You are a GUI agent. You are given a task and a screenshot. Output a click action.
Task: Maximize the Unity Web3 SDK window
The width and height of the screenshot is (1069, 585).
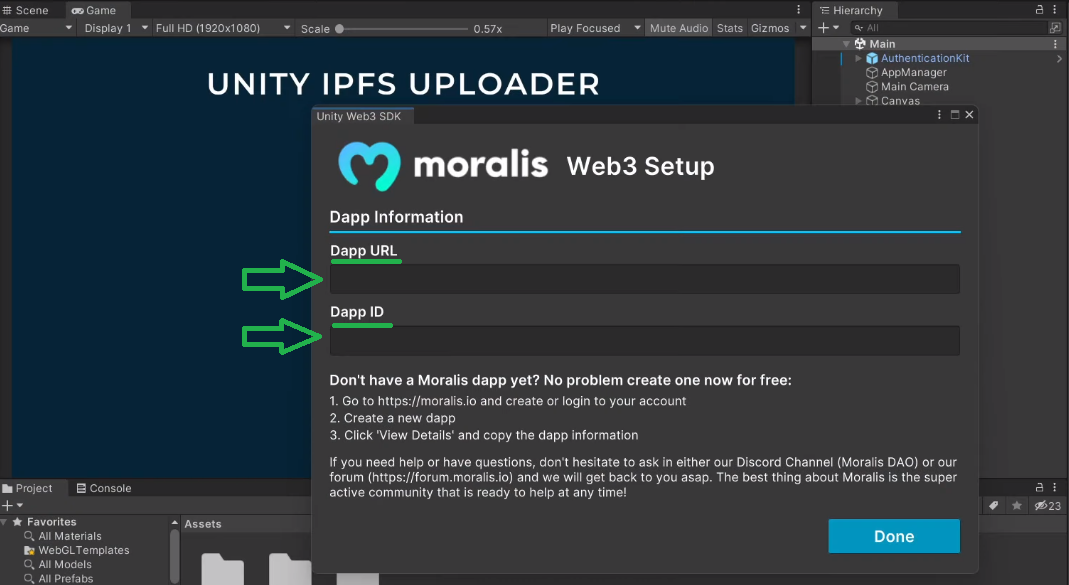point(954,115)
